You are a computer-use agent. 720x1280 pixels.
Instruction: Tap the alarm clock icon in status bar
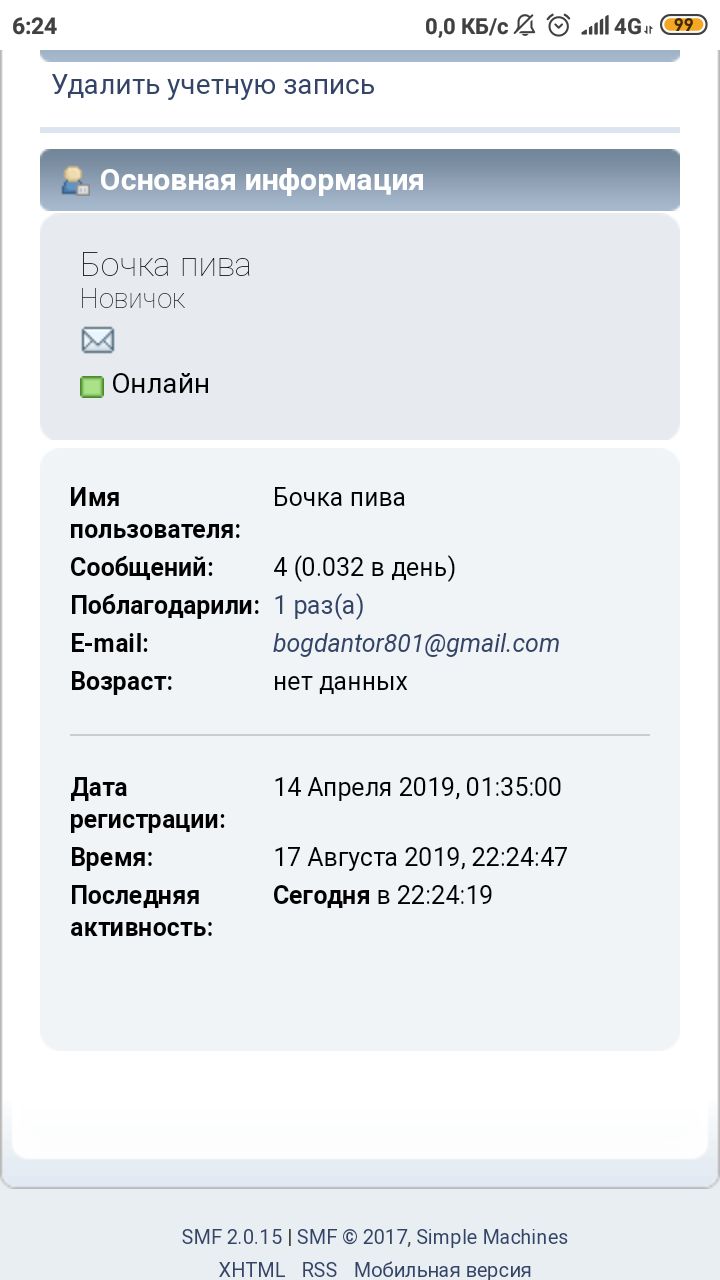point(558,26)
